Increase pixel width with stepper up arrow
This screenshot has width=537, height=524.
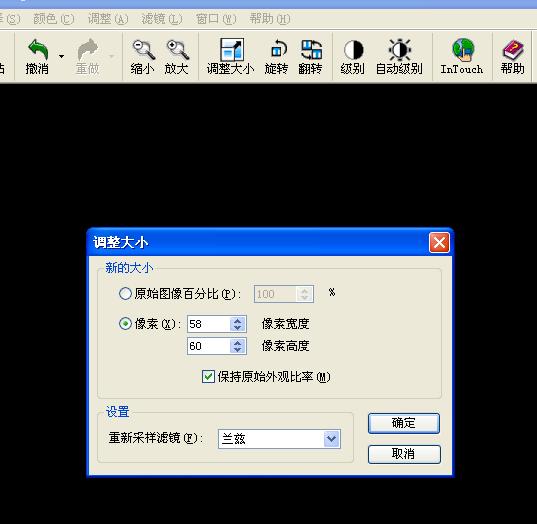click(x=238, y=321)
